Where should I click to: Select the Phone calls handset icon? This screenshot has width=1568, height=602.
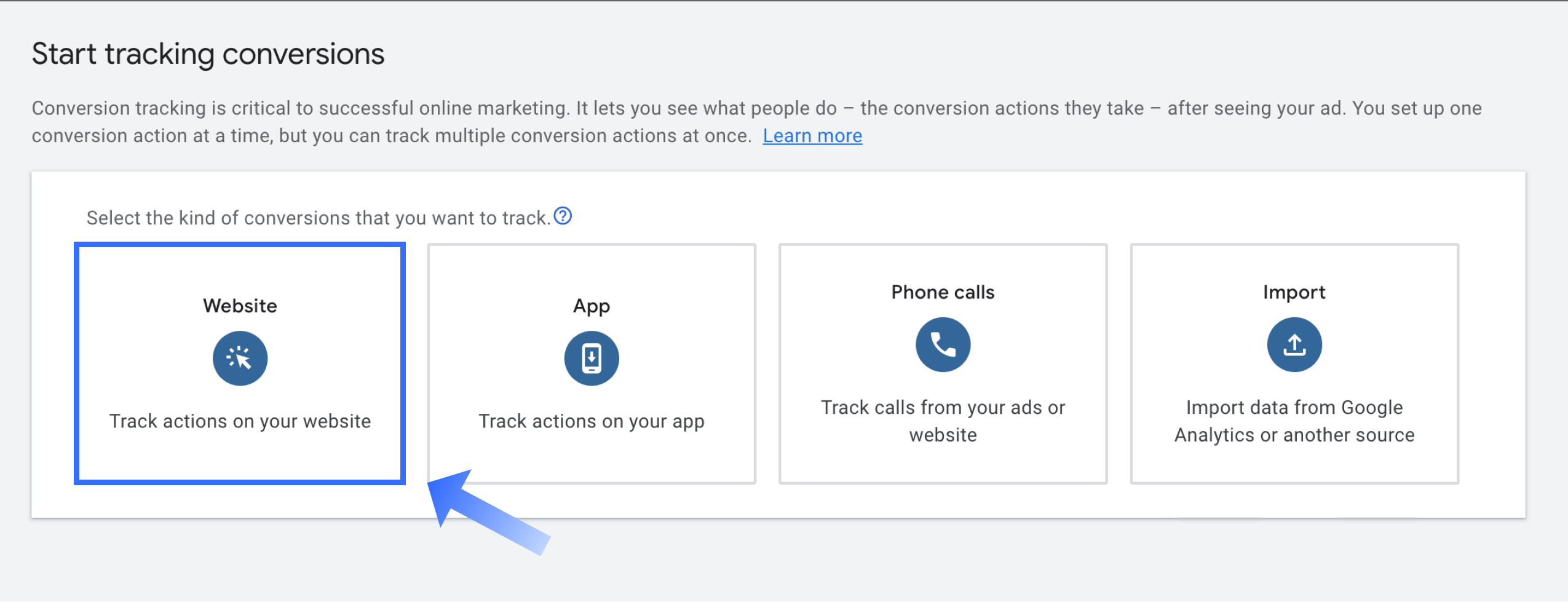(943, 345)
